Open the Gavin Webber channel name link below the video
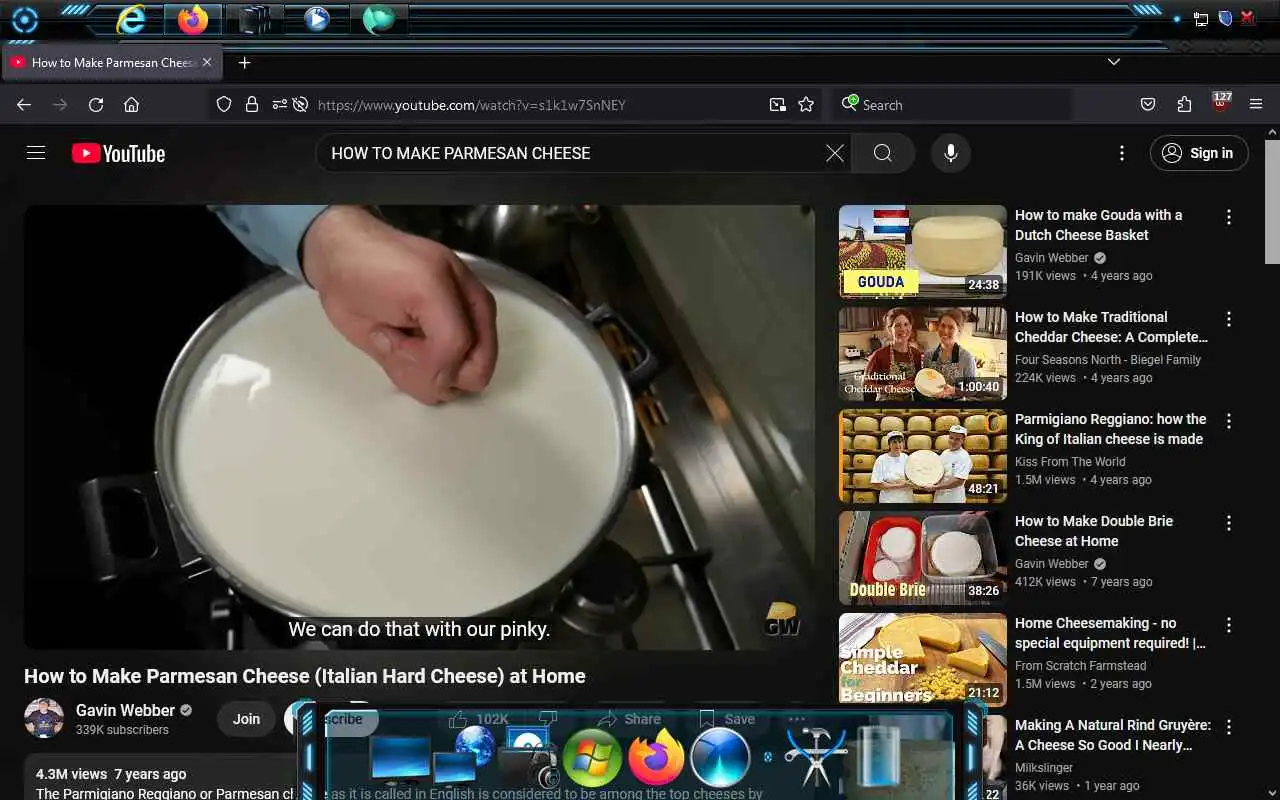The height and width of the screenshot is (800, 1280). (x=125, y=710)
